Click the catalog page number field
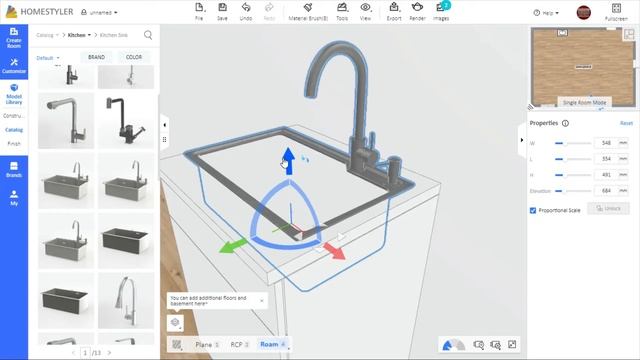Screen dimensions: 640x360 [x=85, y=353]
